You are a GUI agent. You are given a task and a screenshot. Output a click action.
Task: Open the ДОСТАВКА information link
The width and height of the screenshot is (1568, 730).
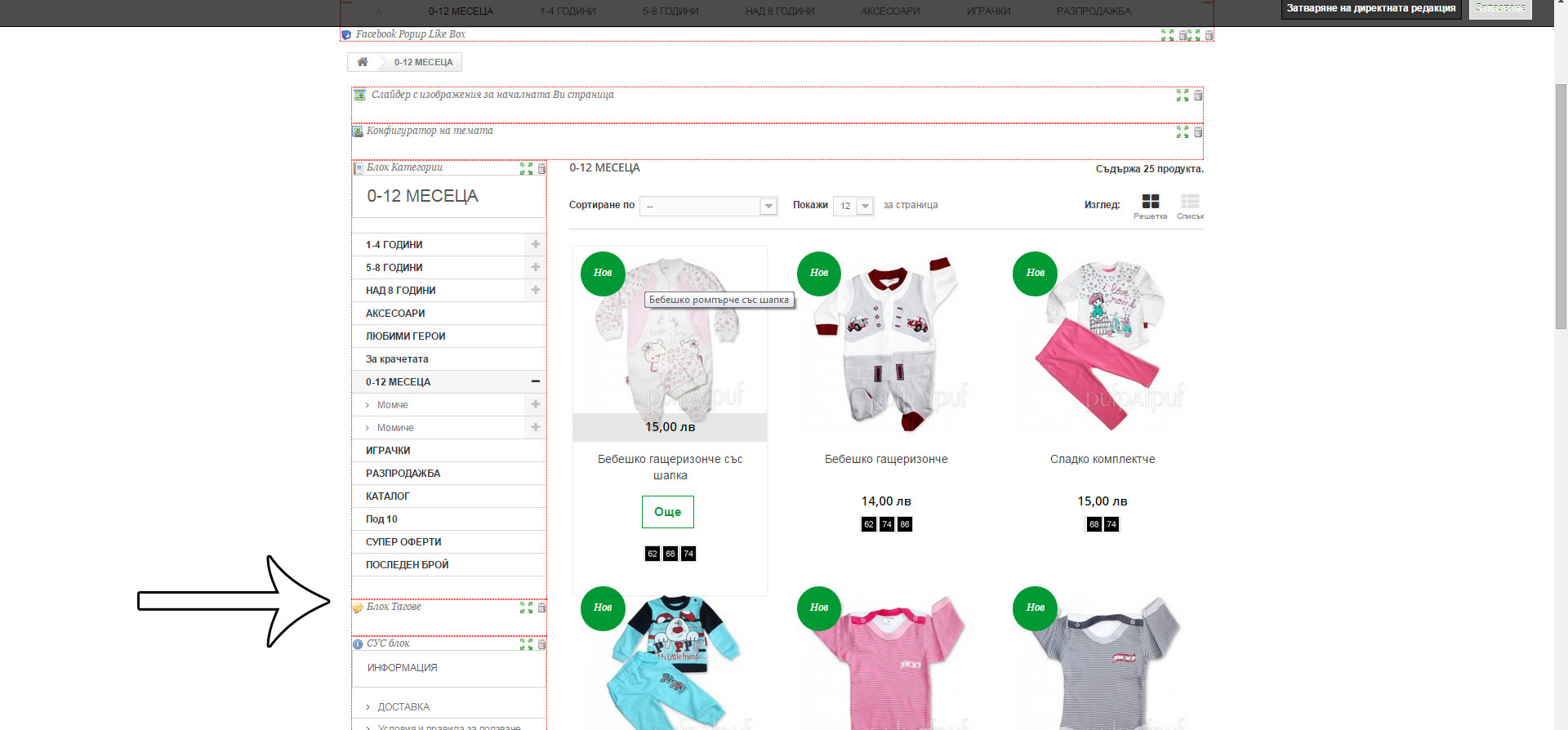pos(403,707)
